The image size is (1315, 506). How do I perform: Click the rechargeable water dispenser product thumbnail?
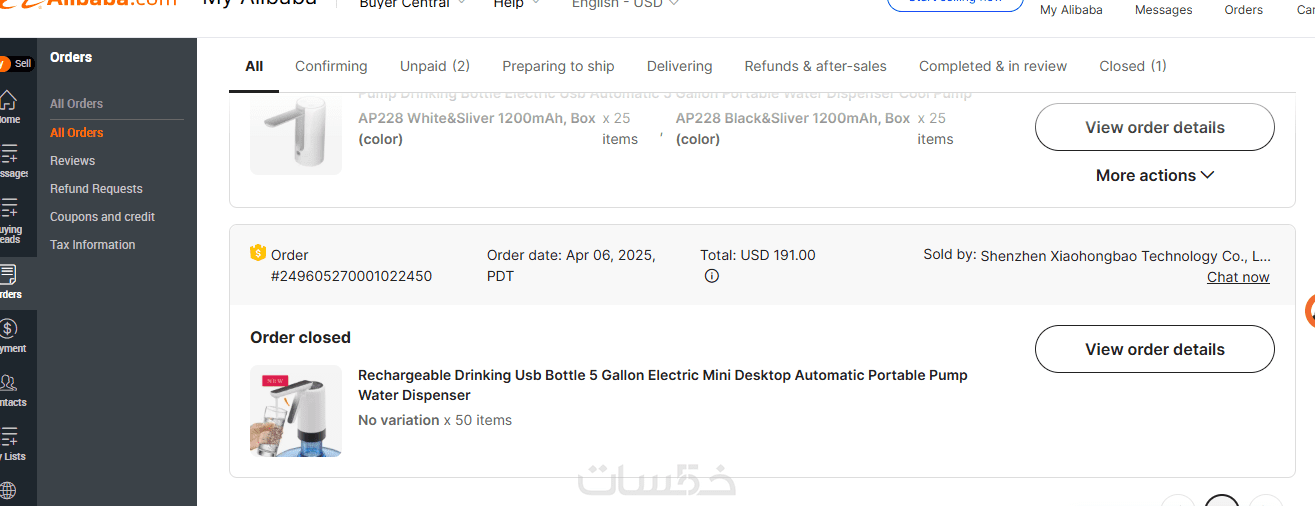point(296,411)
